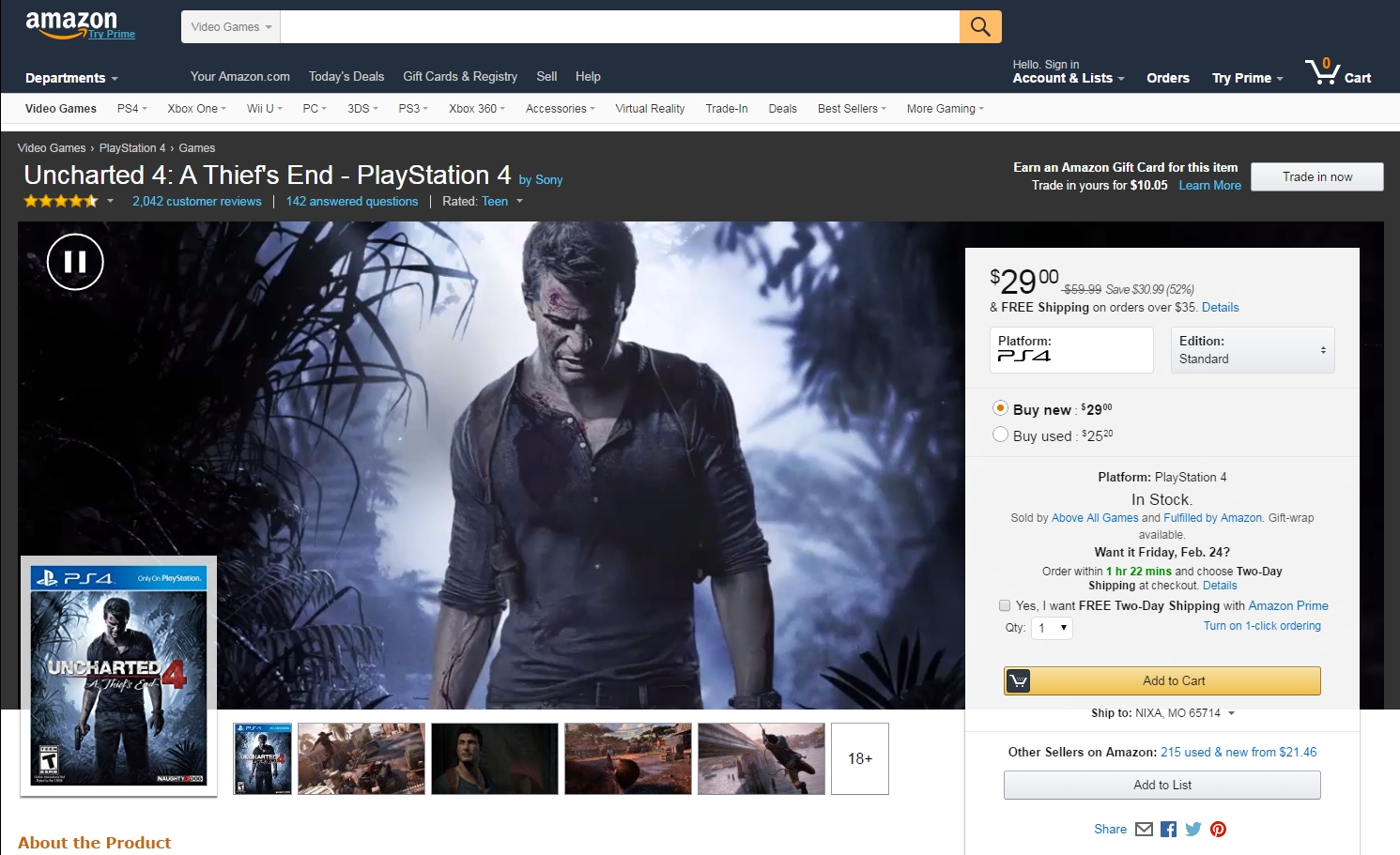Screen dimensions: 1400x855
Task: Click the Sell link
Action: pyautogui.click(x=546, y=77)
